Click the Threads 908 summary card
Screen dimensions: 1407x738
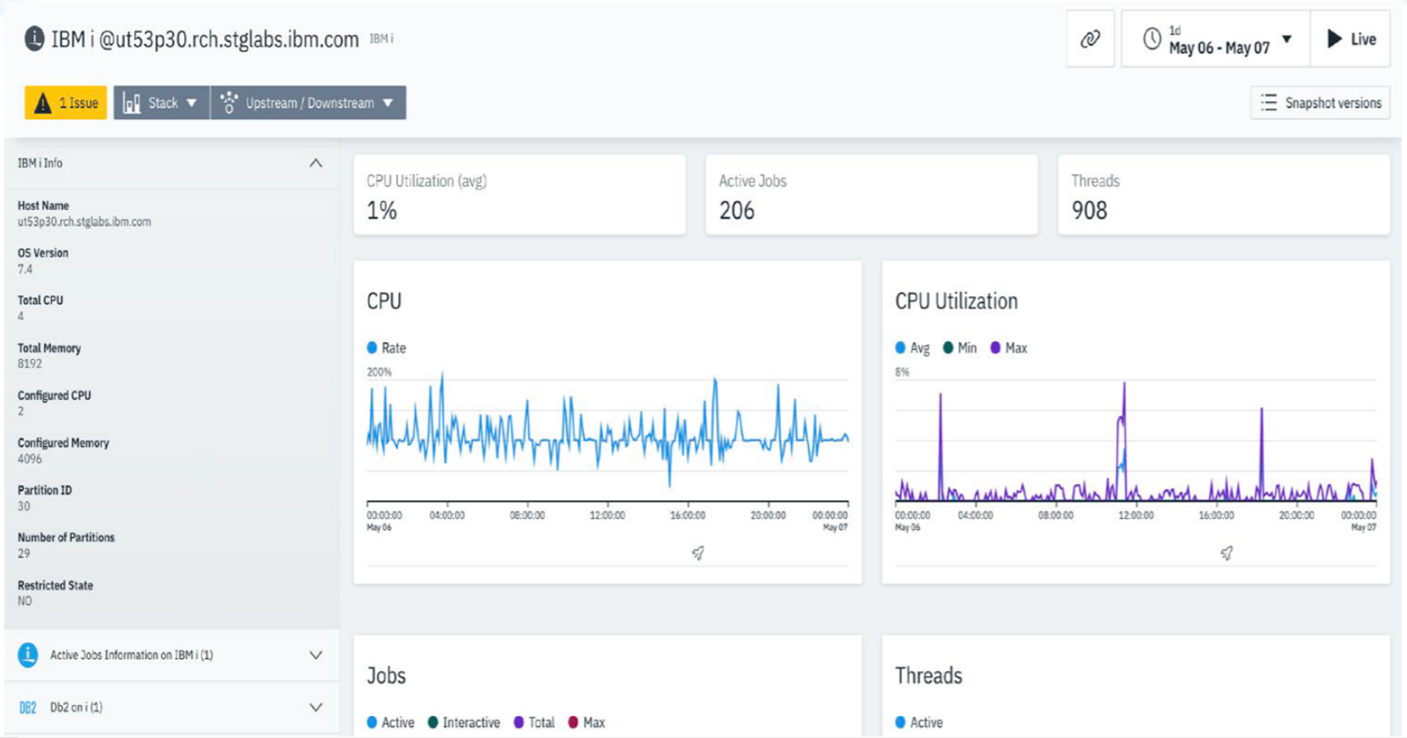(1223, 196)
